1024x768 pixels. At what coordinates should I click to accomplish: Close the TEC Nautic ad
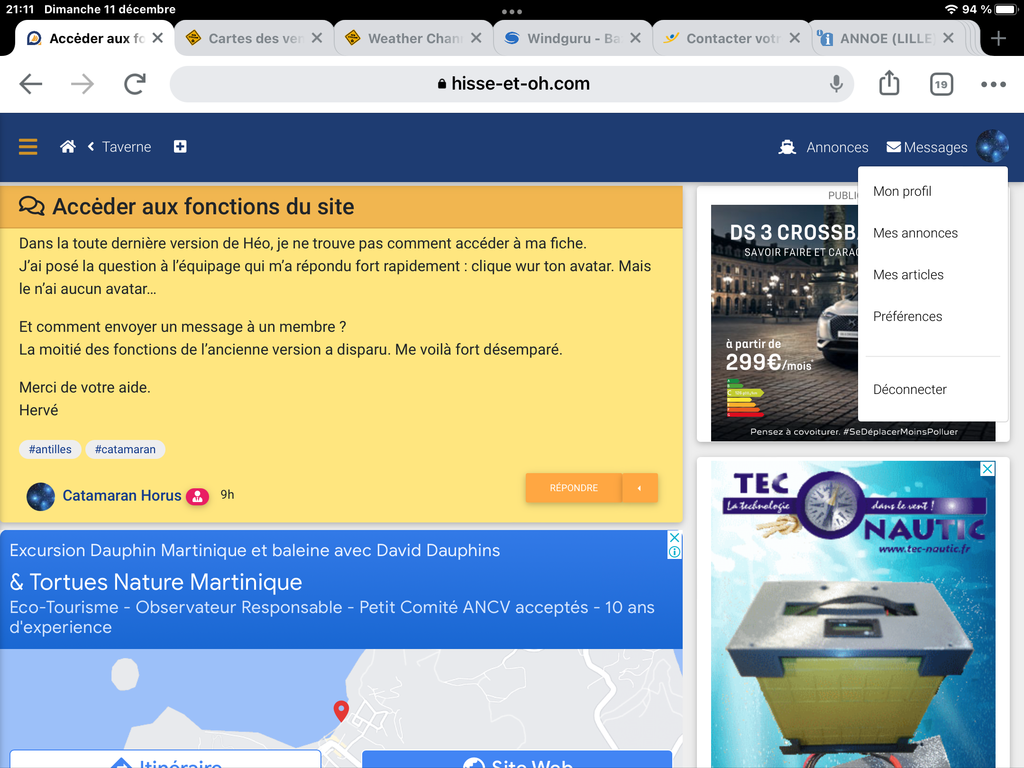point(987,469)
